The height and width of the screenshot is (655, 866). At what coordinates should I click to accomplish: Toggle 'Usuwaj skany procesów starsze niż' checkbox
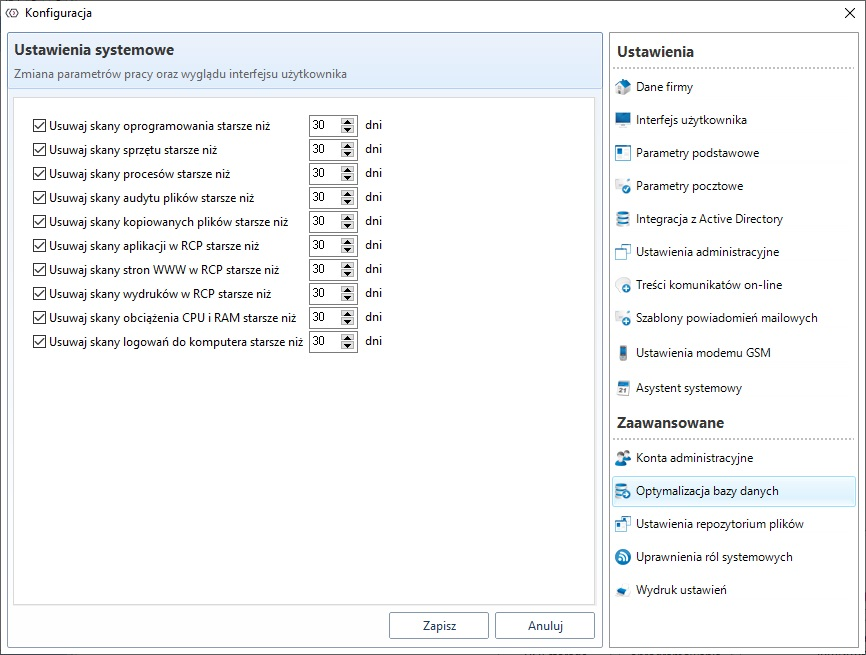(x=40, y=174)
